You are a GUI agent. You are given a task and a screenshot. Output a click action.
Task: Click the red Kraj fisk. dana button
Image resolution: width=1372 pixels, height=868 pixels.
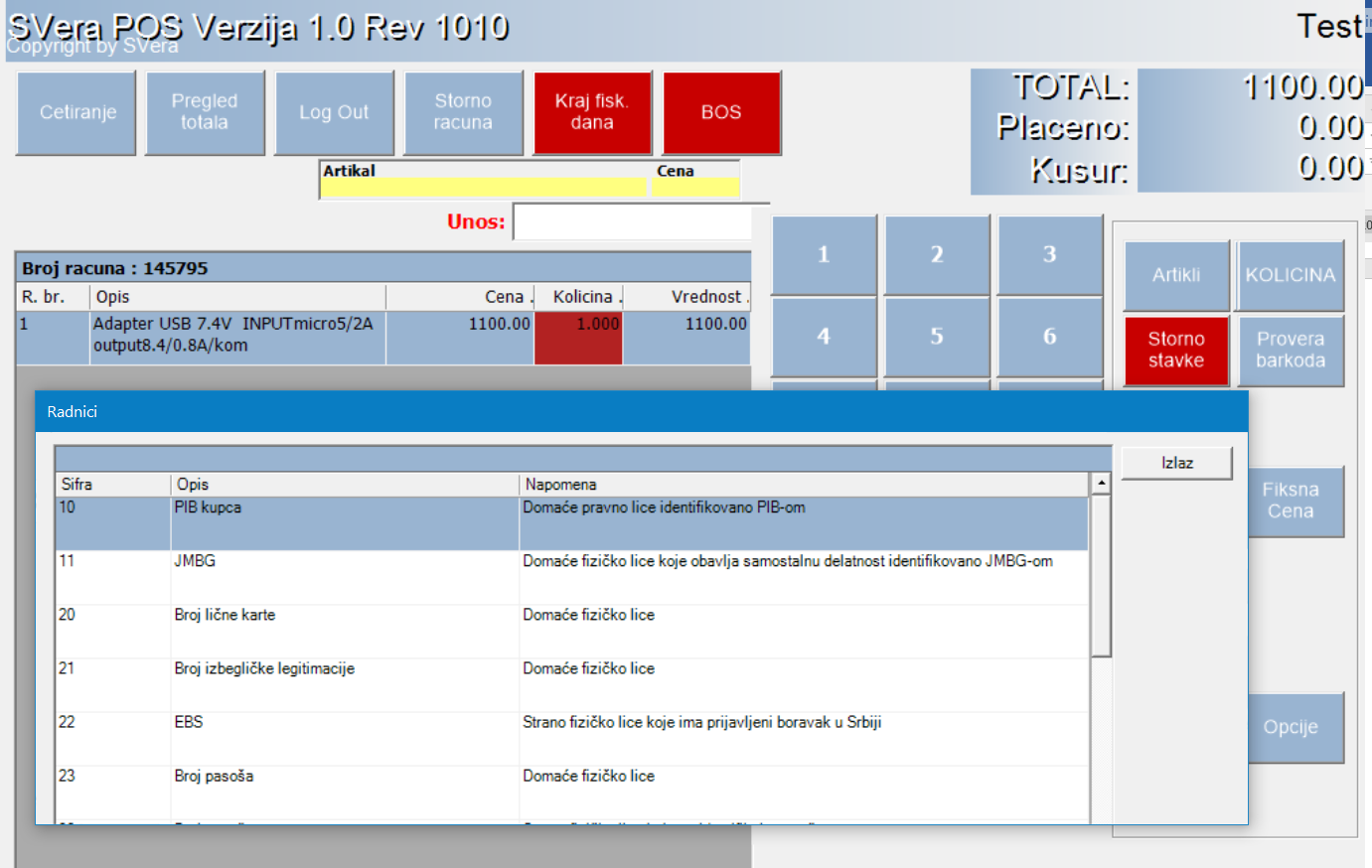(x=592, y=112)
